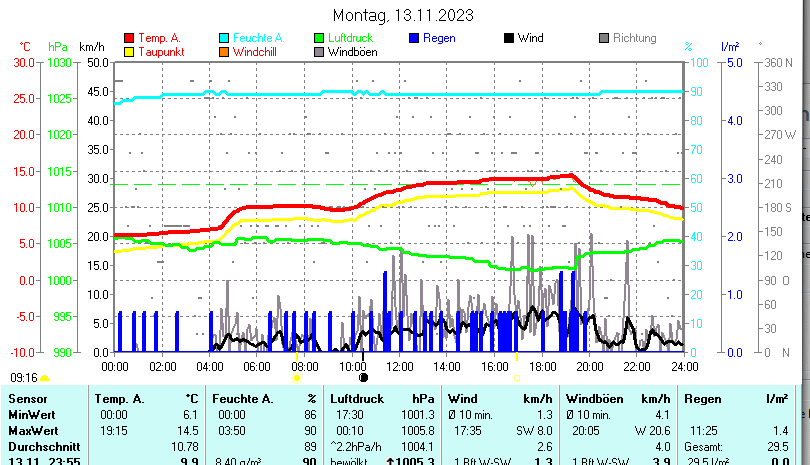810x465 pixels.
Task: Click the red °C axis unit label
Action: click(25, 47)
